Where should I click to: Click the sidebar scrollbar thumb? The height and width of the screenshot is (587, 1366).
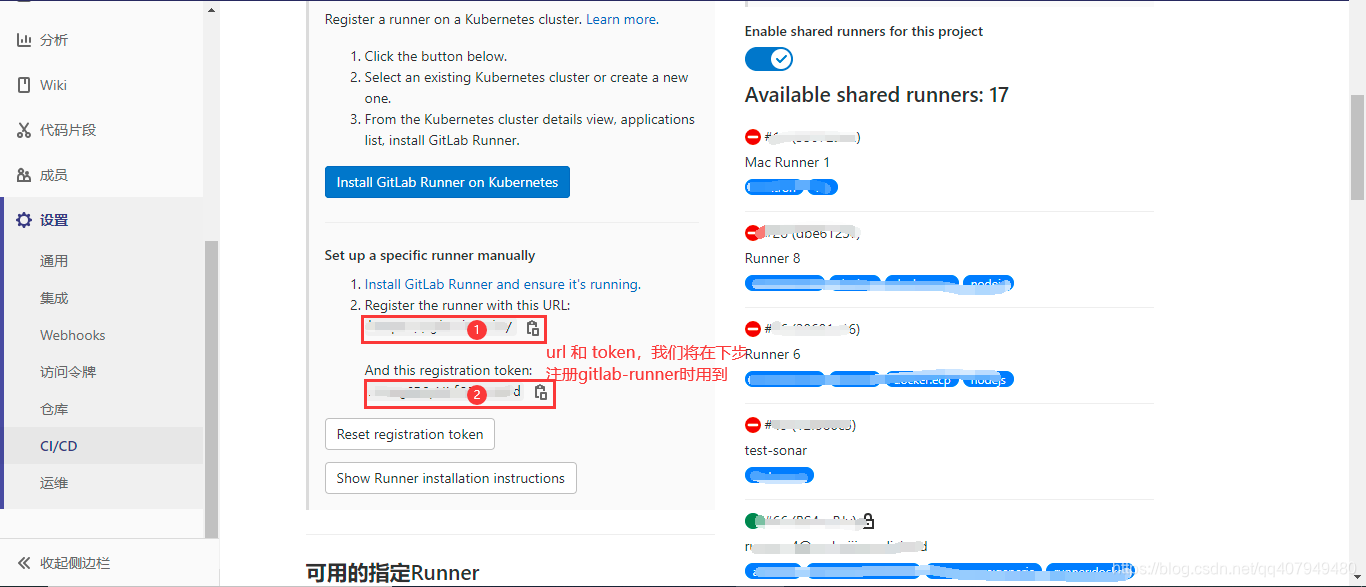coord(211,390)
